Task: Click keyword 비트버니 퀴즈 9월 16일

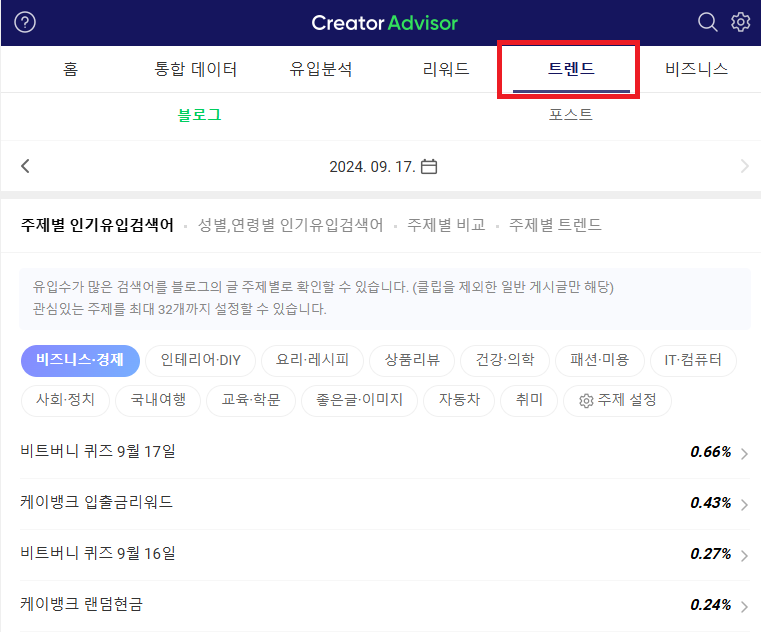Action: click(98, 553)
